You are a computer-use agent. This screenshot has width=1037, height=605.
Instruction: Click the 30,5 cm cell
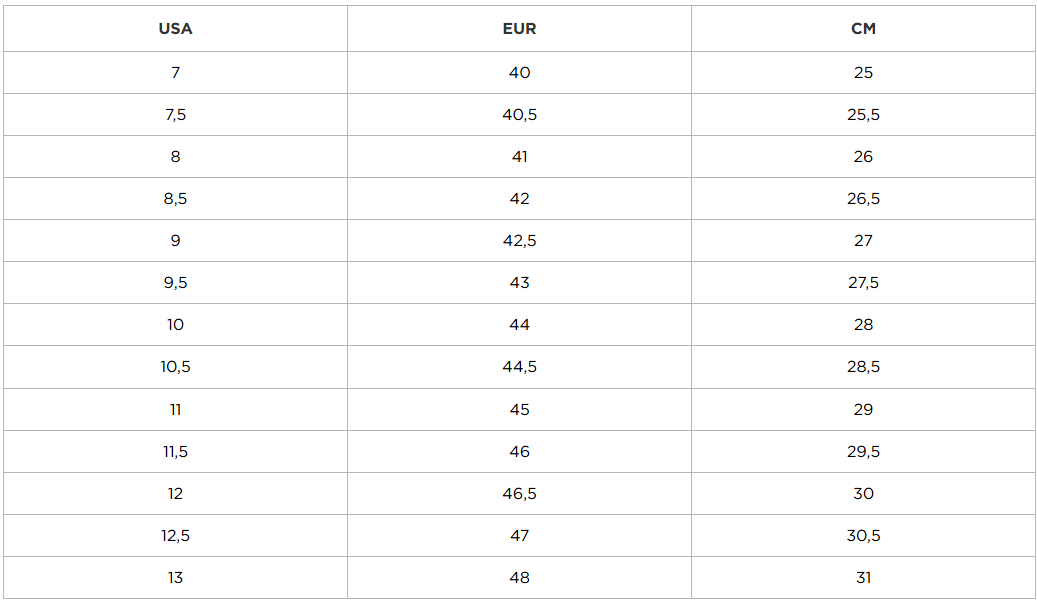[863, 536]
